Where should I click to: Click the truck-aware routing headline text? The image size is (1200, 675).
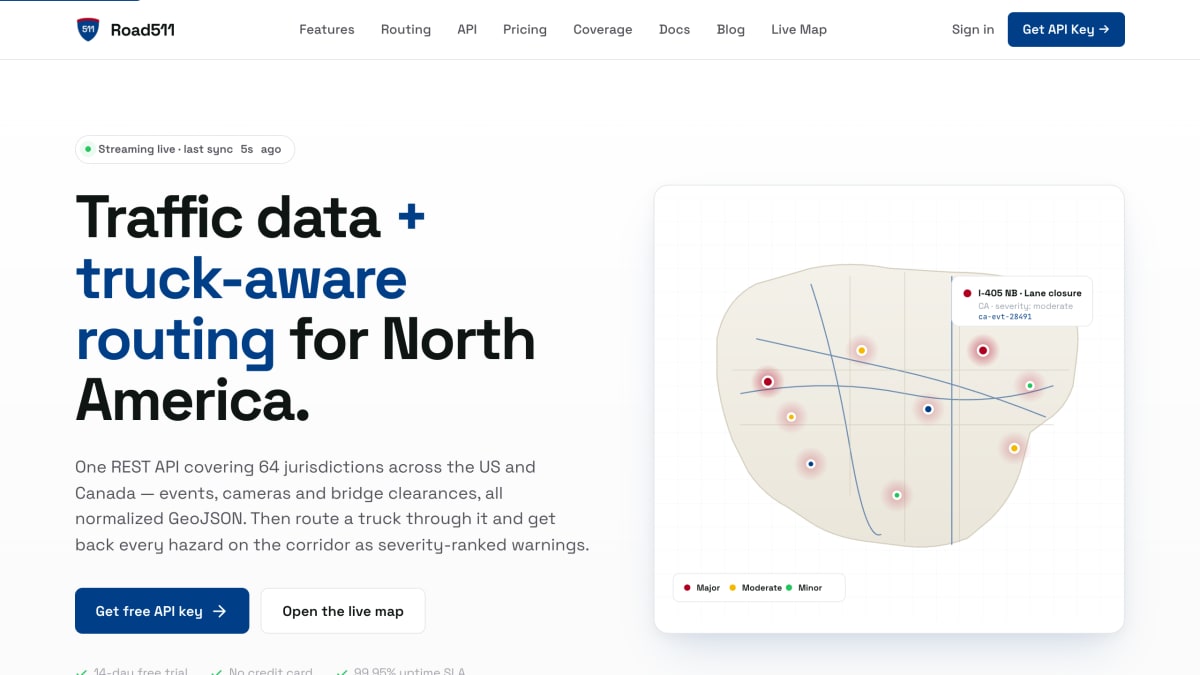click(x=241, y=309)
